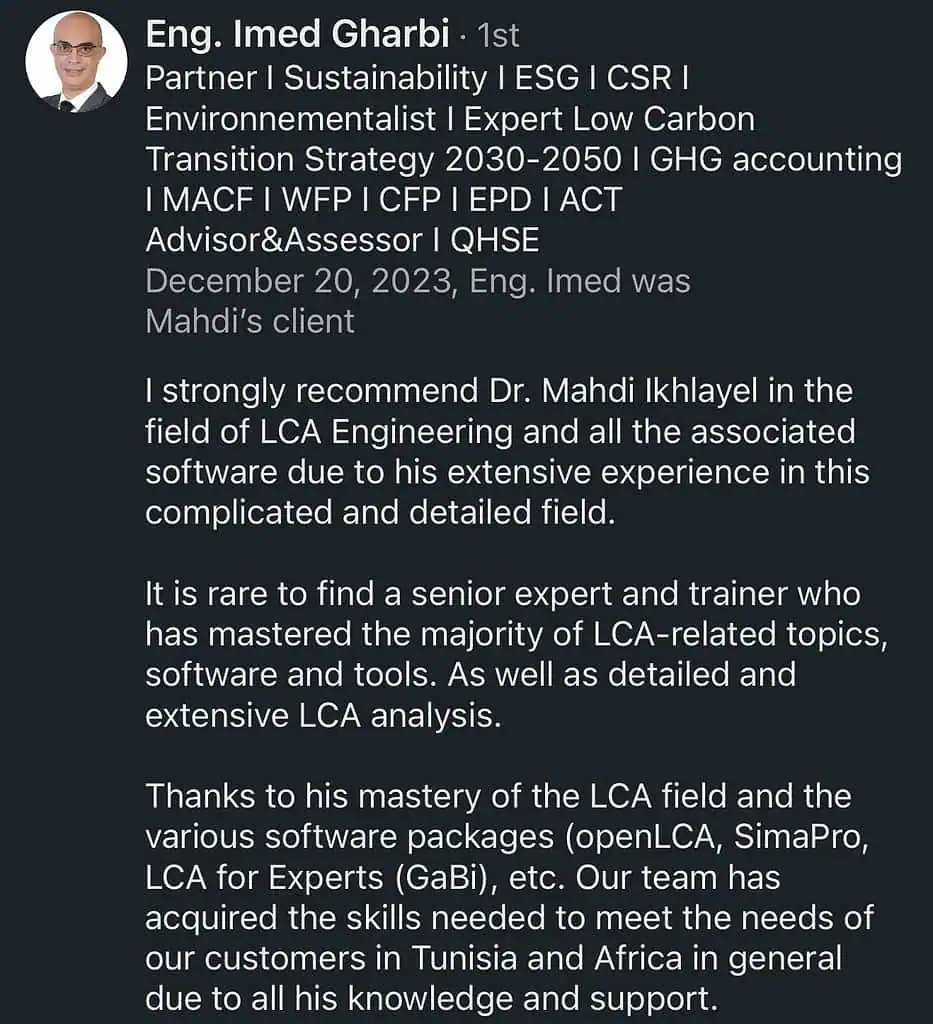Click the 'December 20, 2023' date text
Screen dimensions: 933x1024
296,281
